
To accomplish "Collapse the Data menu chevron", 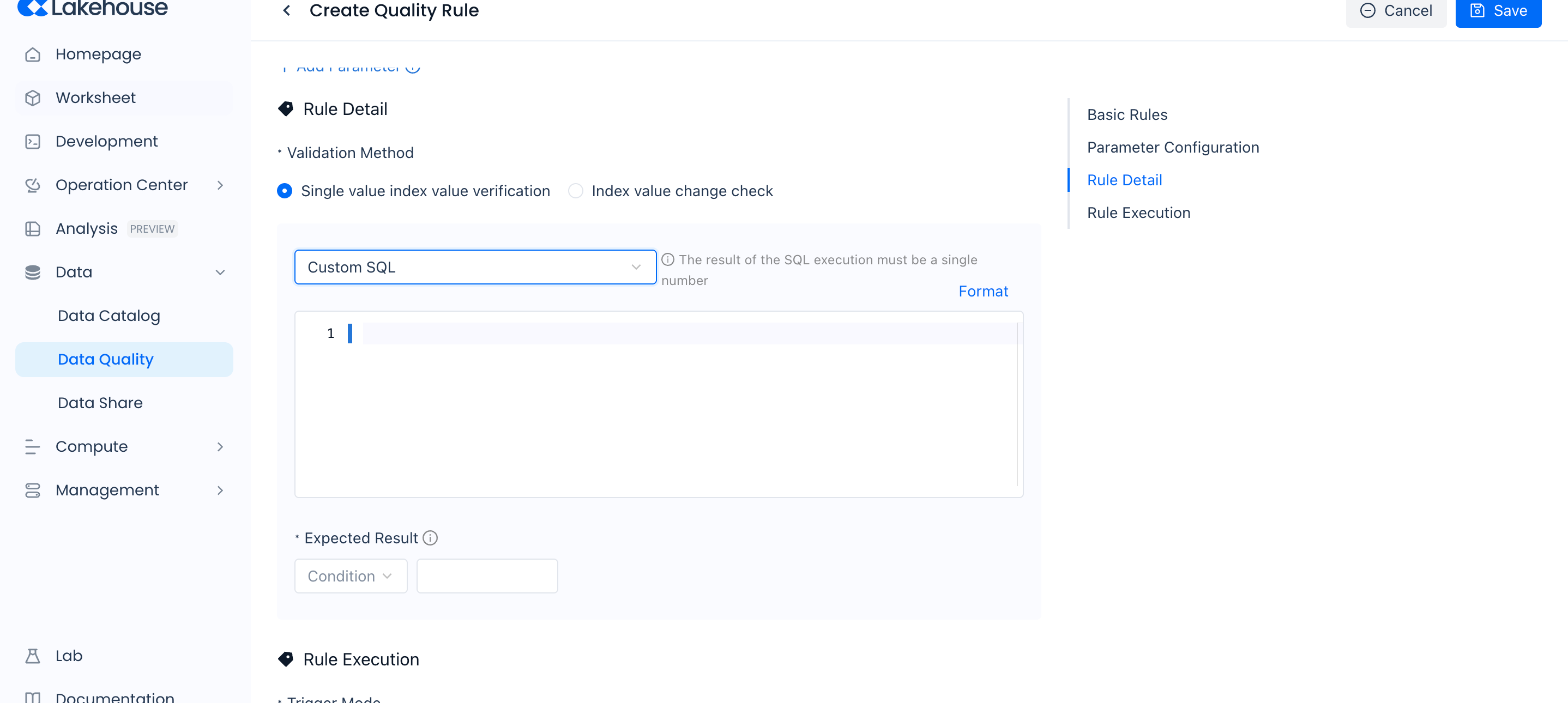I will (x=220, y=272).
